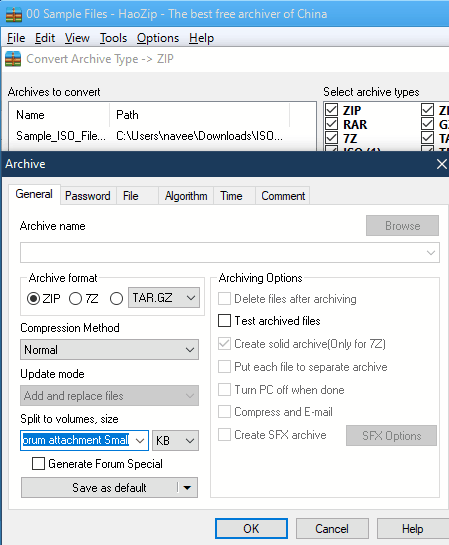Uncheck RAR in Select archive types
The height and width of the screenshot is (545, 449).
(x=332, y=124)
